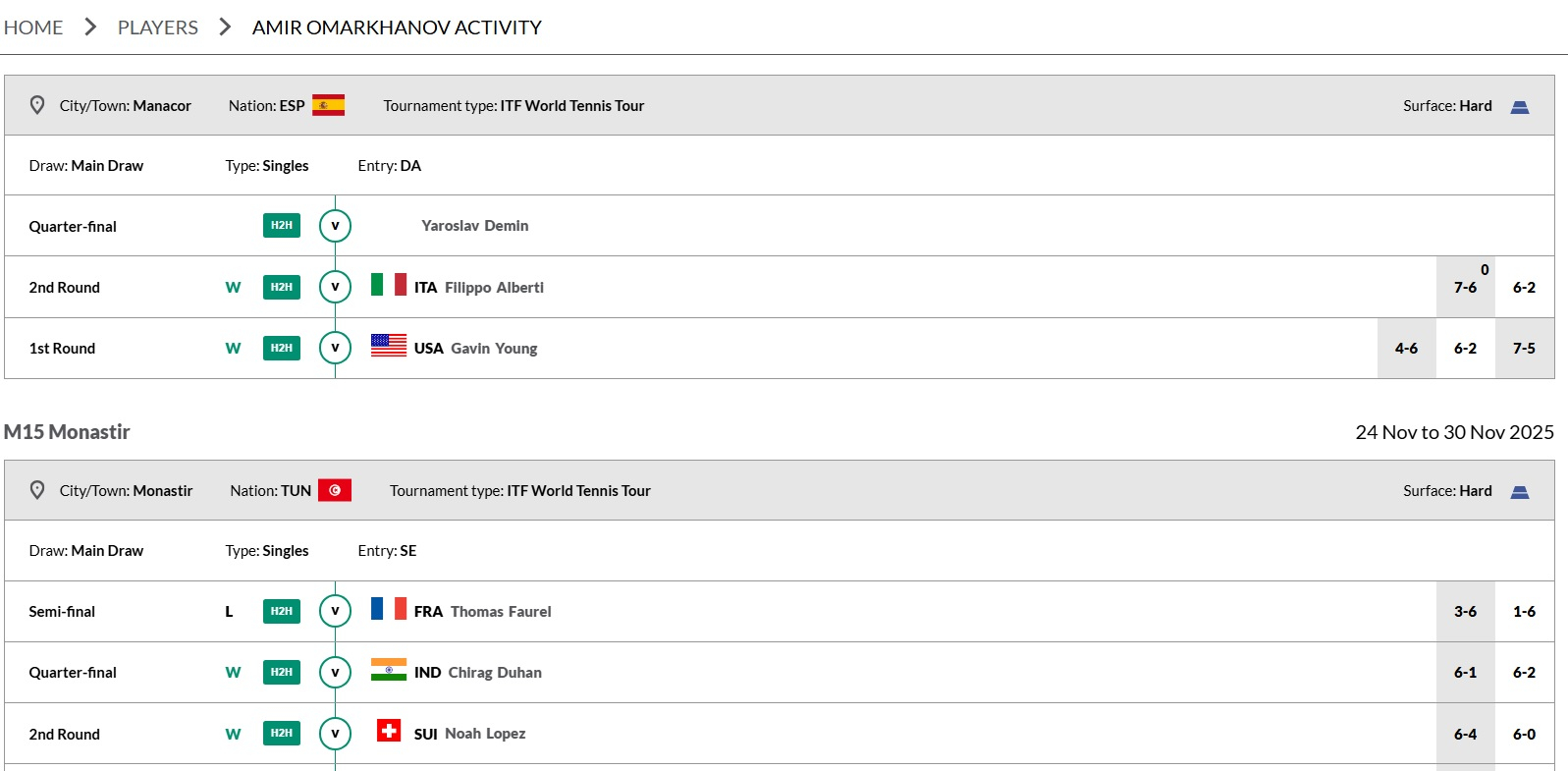1568x771 pixels.
Task: Click the Tunisia flag icon
Action: point(335,490)
